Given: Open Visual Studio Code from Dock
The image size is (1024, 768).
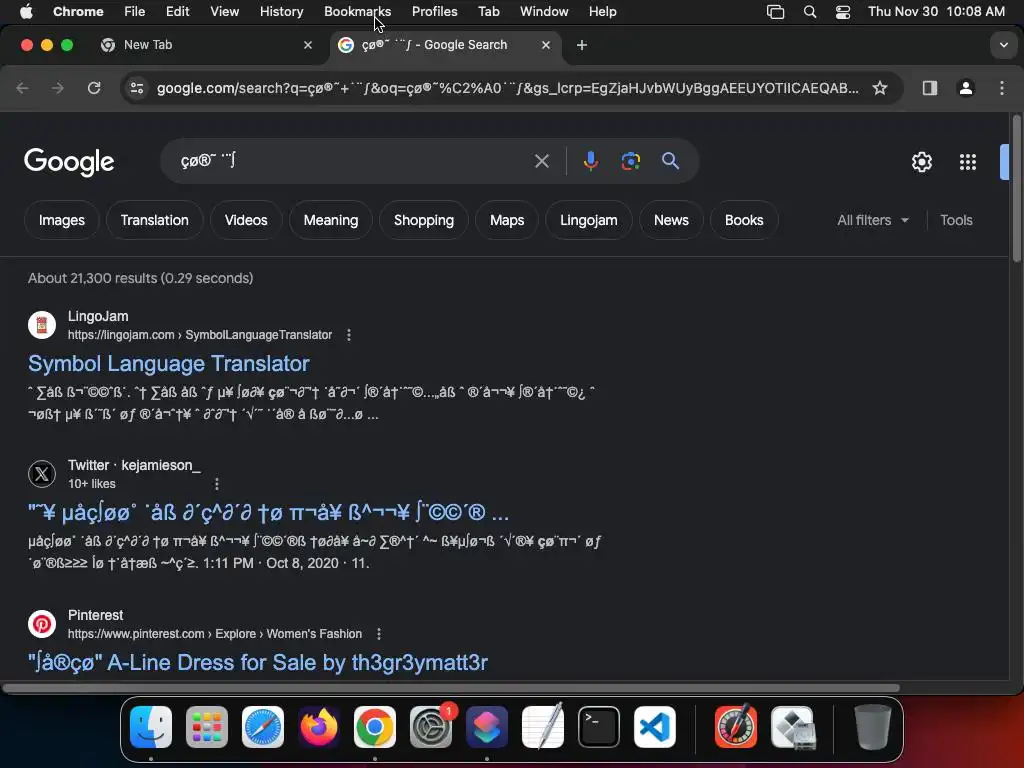Looking at the screenshot, I should point(655,727).
